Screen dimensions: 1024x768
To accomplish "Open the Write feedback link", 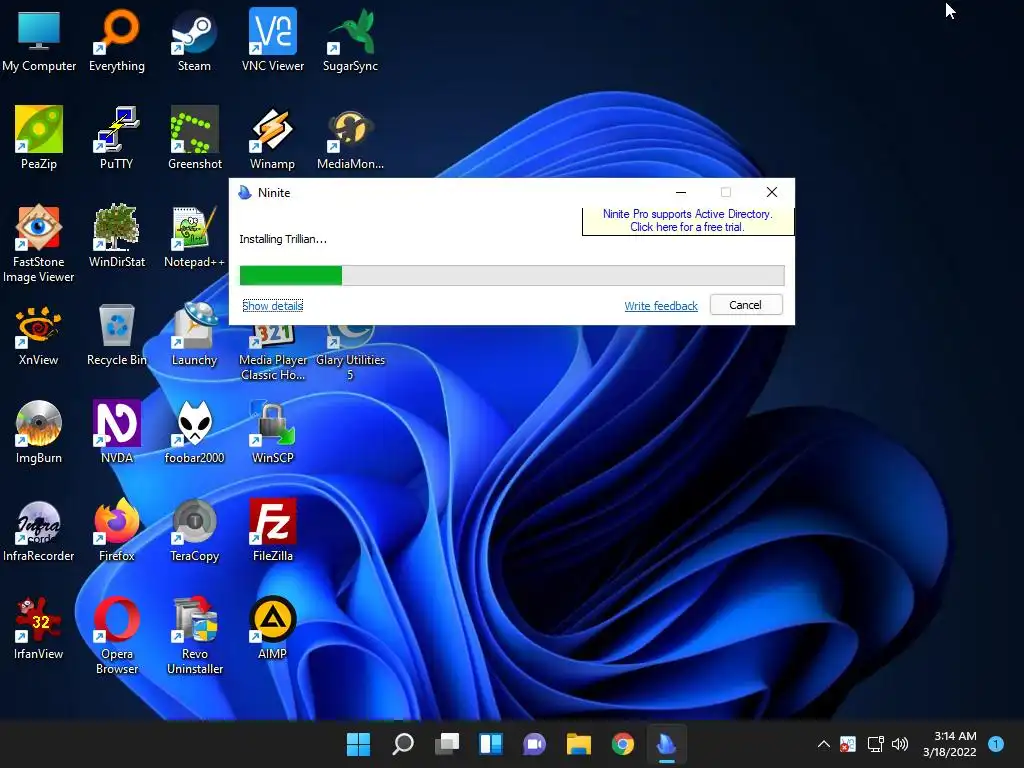I will click(x=661, y=306).
